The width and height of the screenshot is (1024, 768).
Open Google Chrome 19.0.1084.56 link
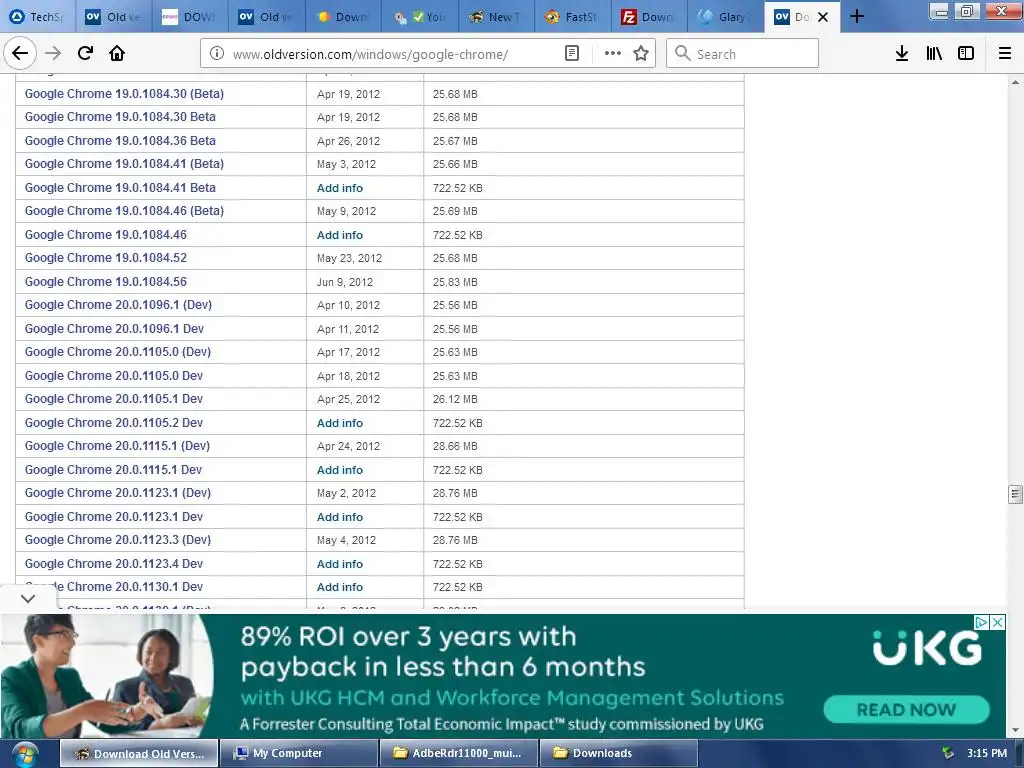tap(106, 281)
